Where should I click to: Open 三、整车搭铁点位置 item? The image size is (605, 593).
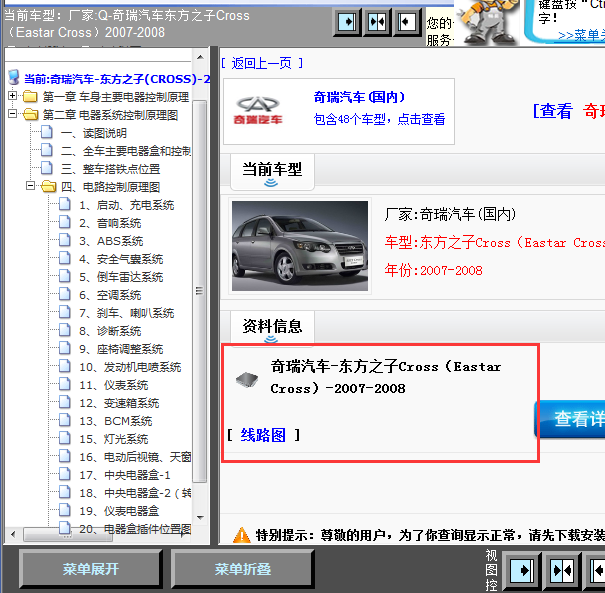coord(110,169)
